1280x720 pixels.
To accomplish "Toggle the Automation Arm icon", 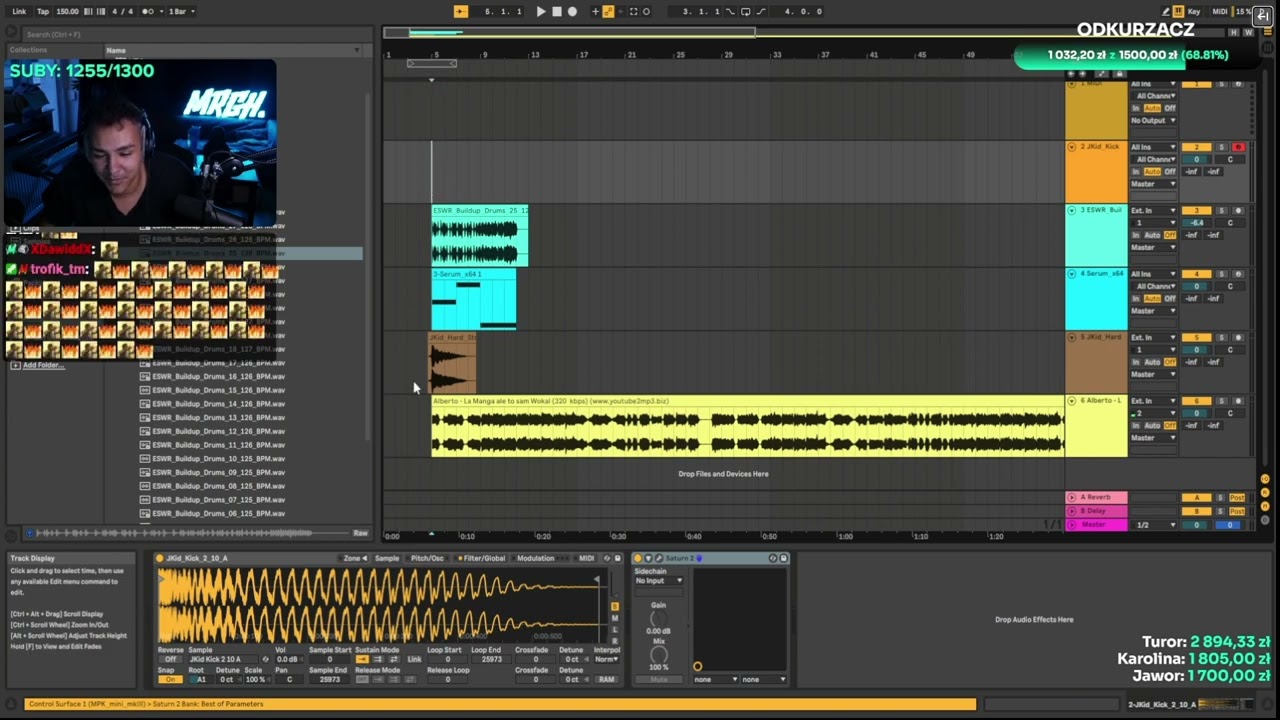I will [608, 12].
